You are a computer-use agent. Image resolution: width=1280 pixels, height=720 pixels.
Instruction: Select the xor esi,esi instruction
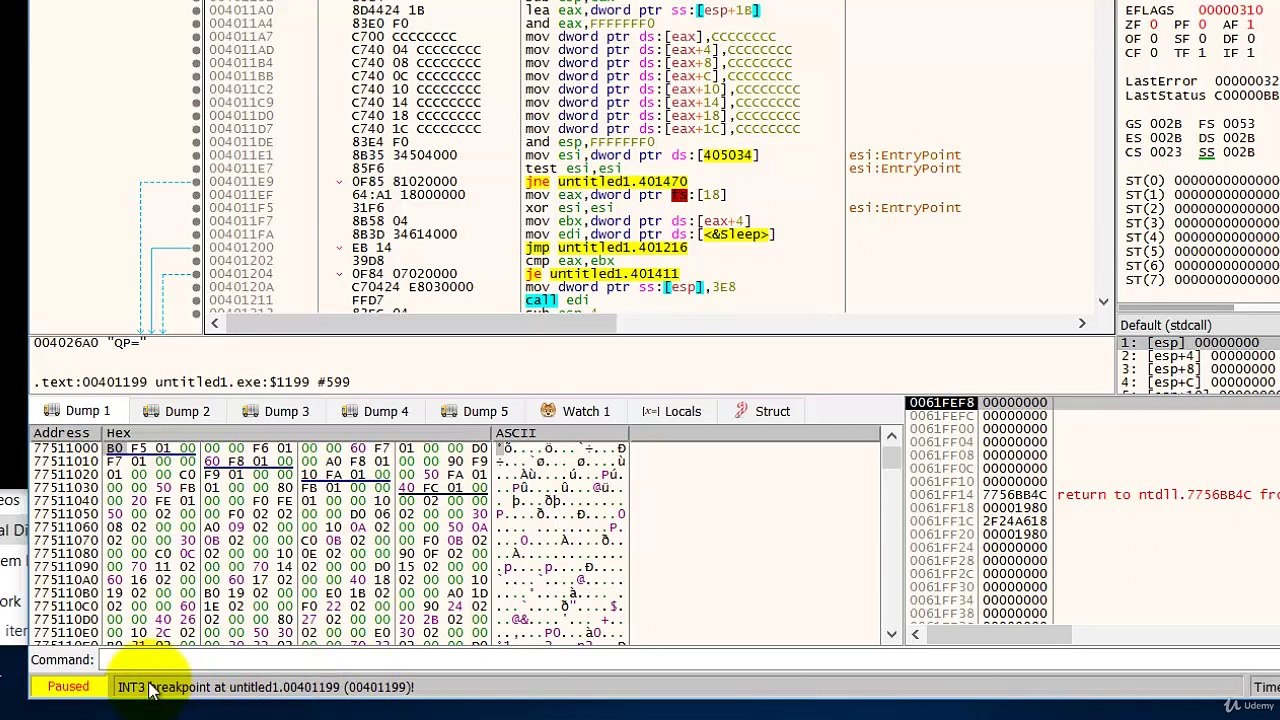569,208
